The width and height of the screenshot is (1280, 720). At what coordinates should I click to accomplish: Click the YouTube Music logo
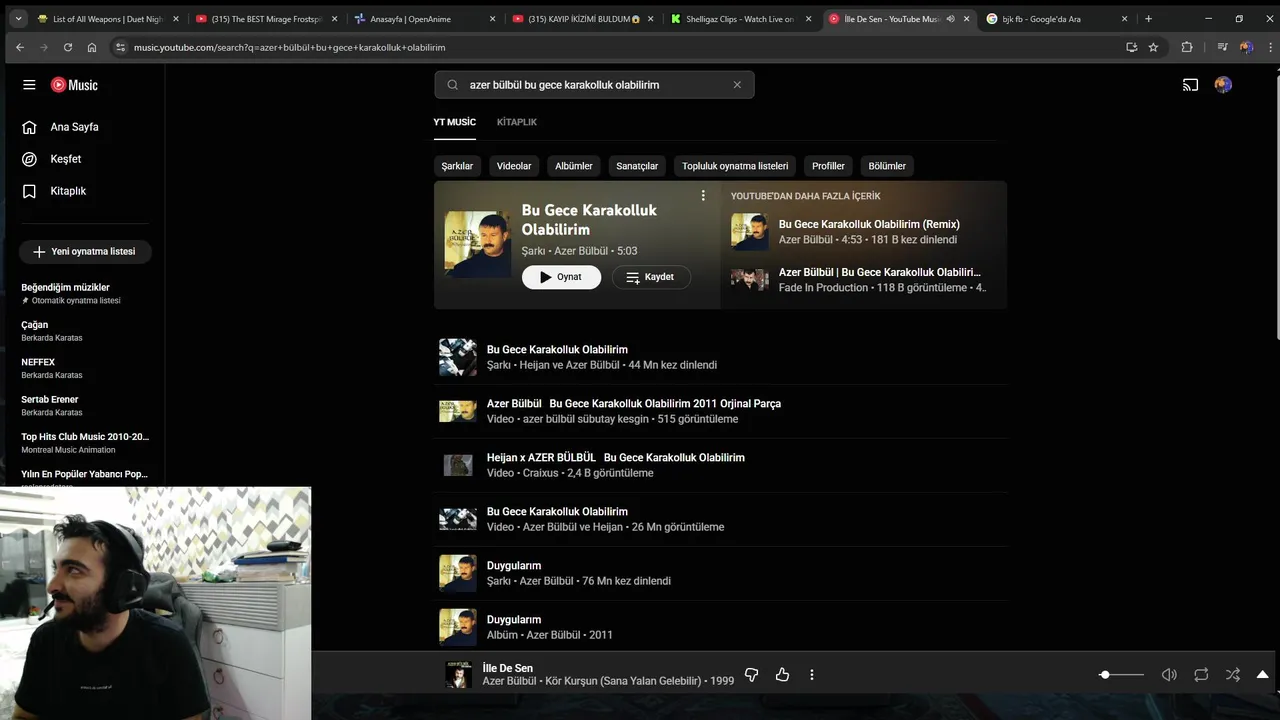(74, 85)
